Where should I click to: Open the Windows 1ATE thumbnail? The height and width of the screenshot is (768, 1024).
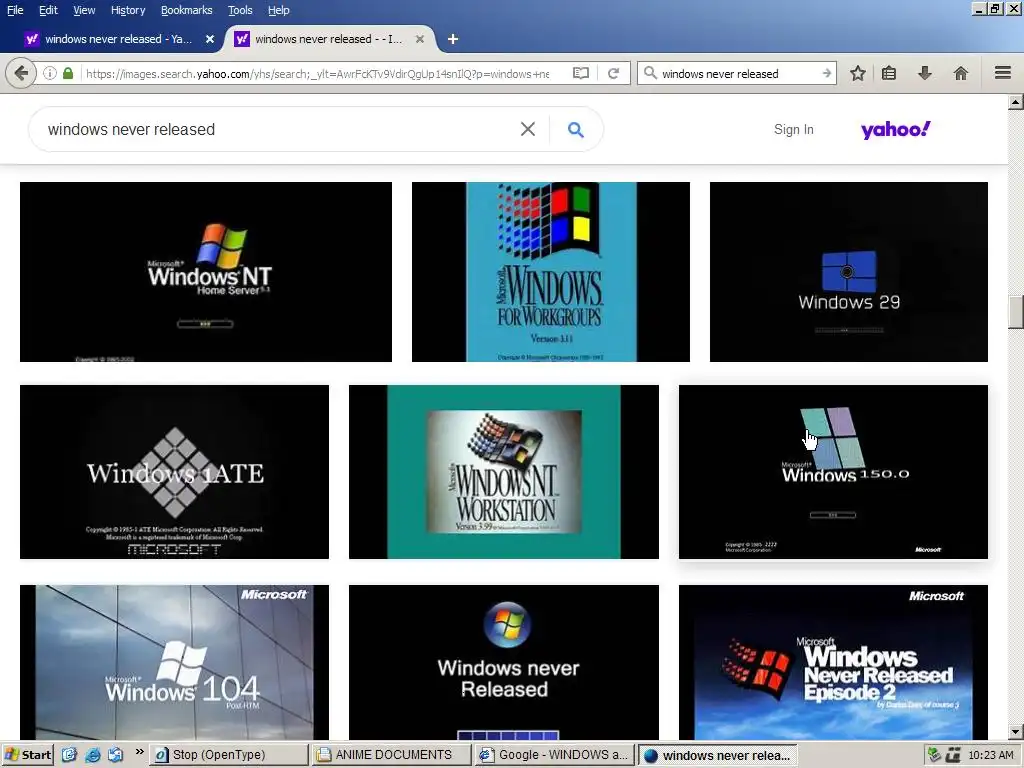[x=174, y=472]
